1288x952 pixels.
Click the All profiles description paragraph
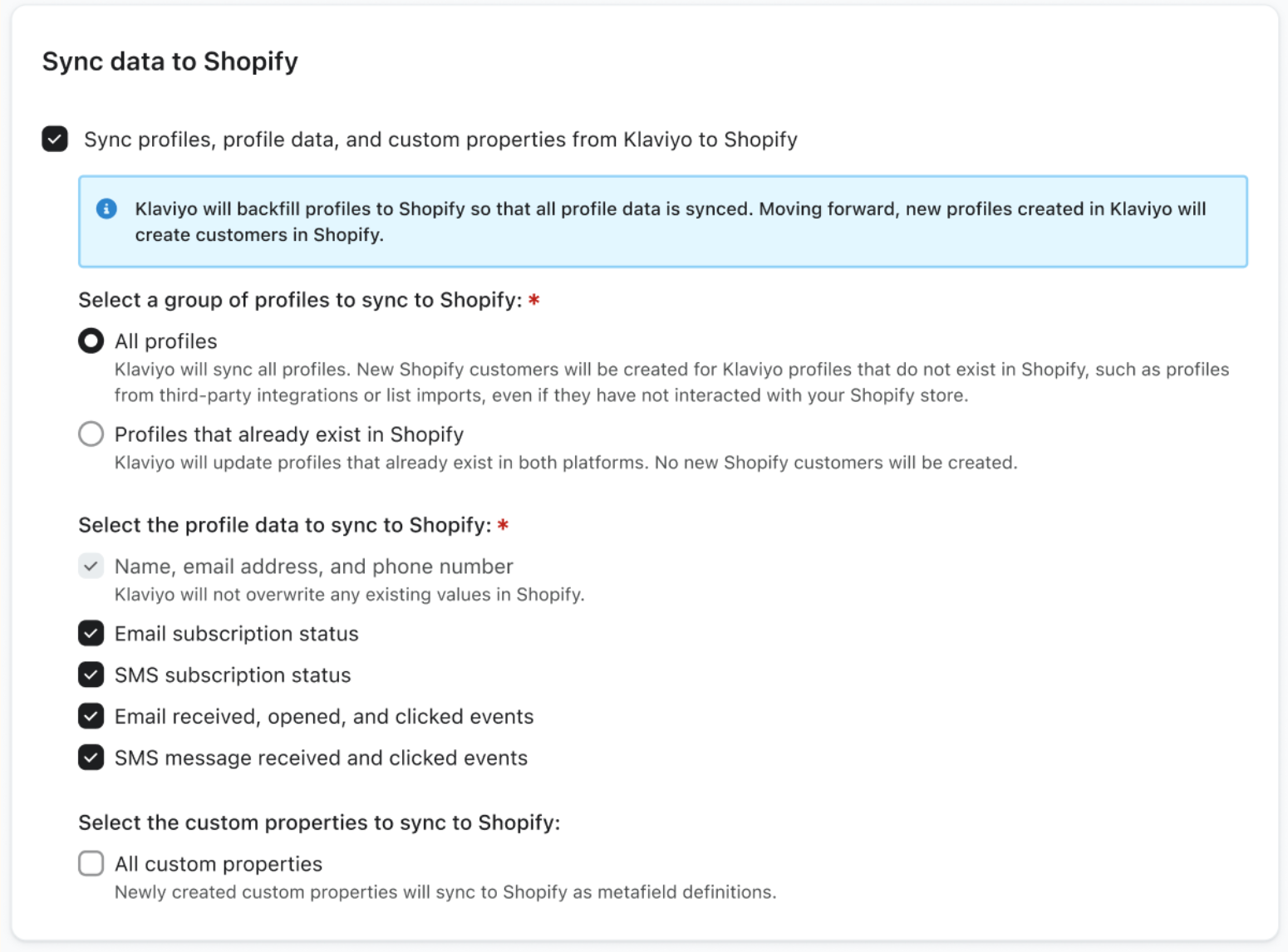[670, 382]
